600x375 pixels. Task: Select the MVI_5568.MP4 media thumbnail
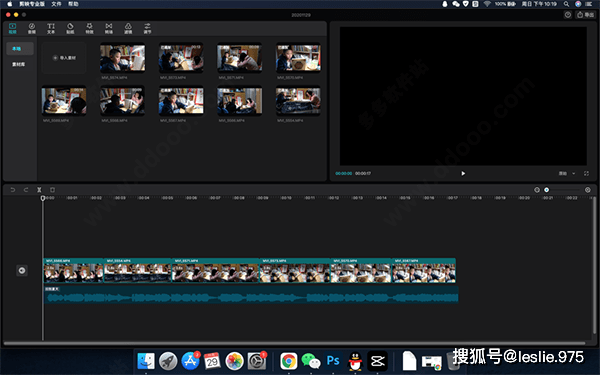click(122, 101)
